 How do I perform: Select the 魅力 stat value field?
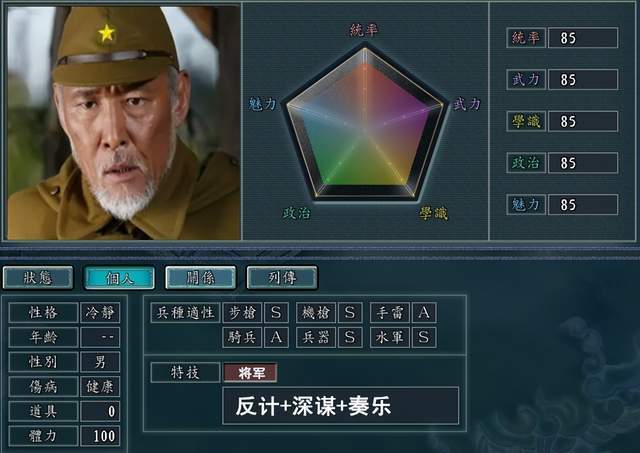click(583, 204)
